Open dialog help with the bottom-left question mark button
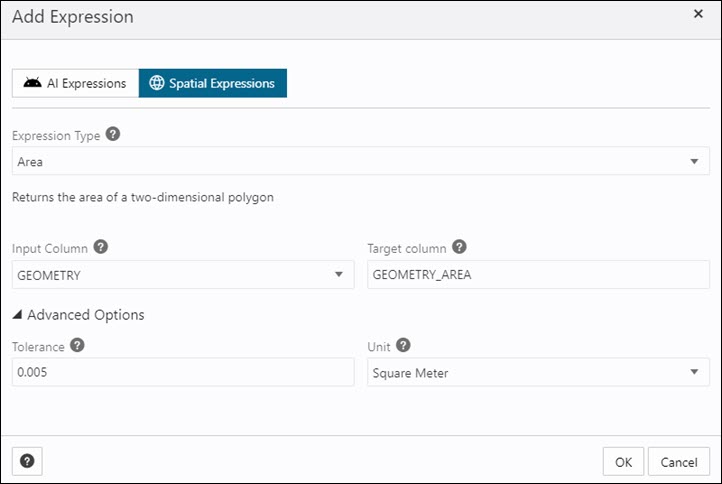The height and width of the screenshot is (484, 722). (x=27, y=461)
